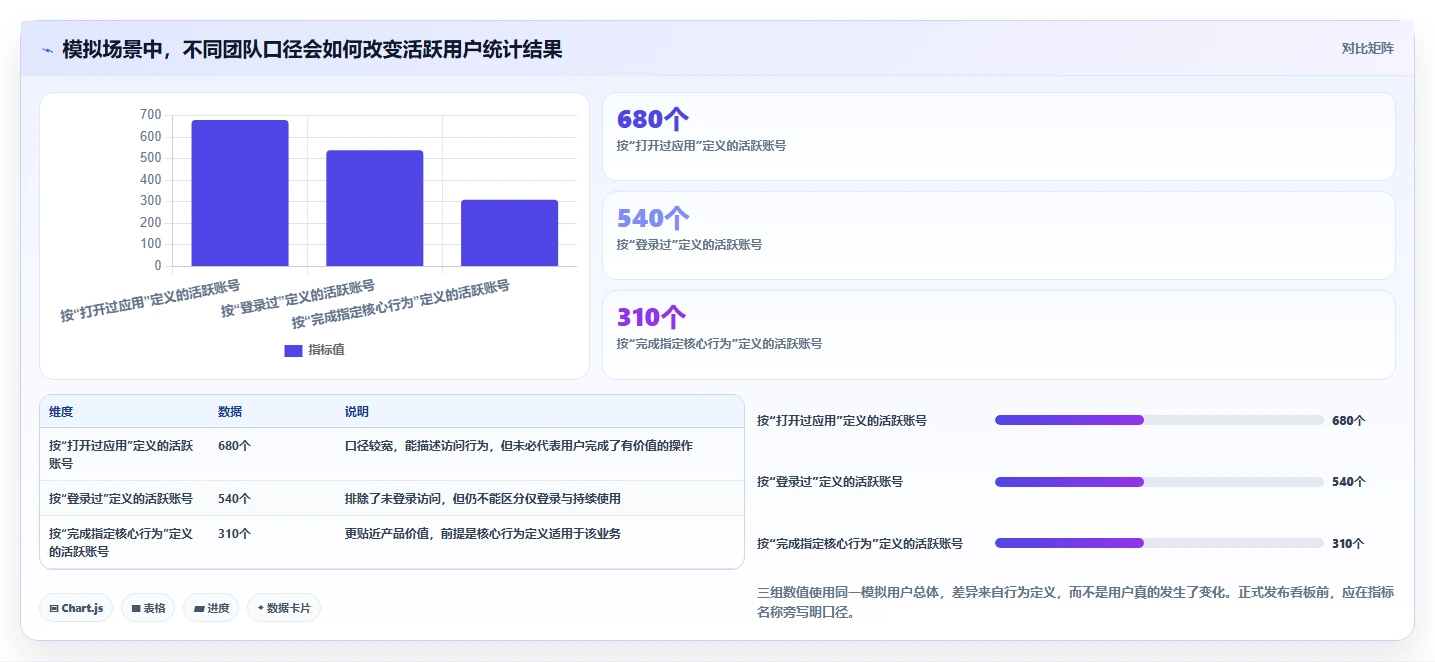Click the 310个 data card value
This screenshot has height=662, width=1435.
652,317
